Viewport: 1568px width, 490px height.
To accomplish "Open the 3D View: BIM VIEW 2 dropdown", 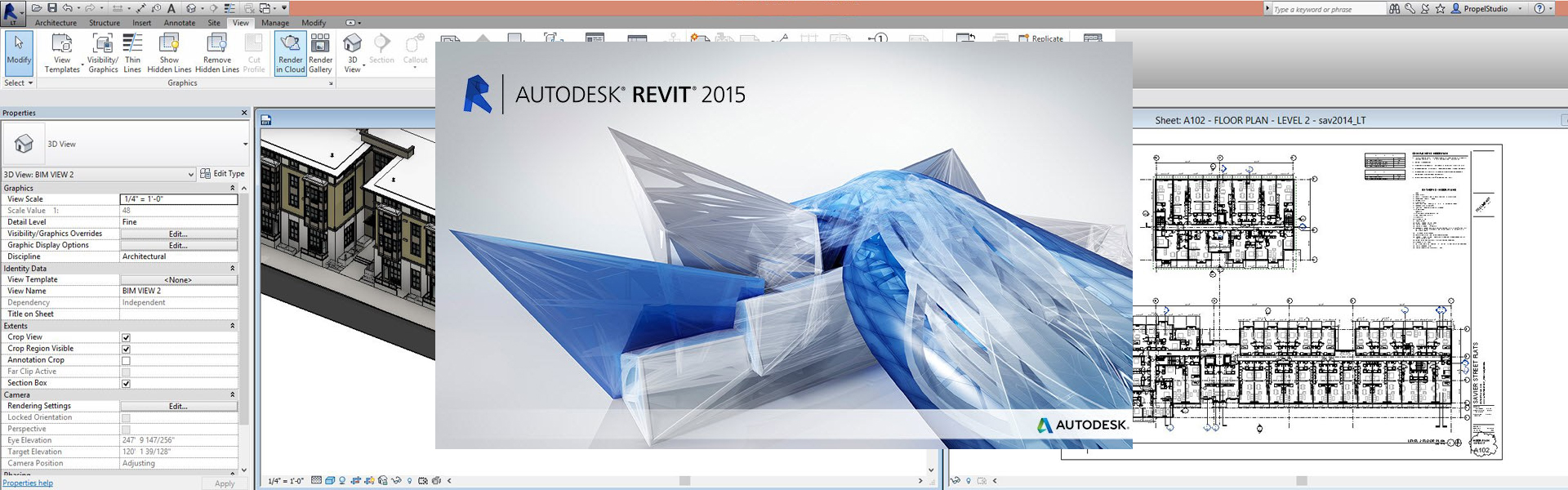I will point(99,174).
